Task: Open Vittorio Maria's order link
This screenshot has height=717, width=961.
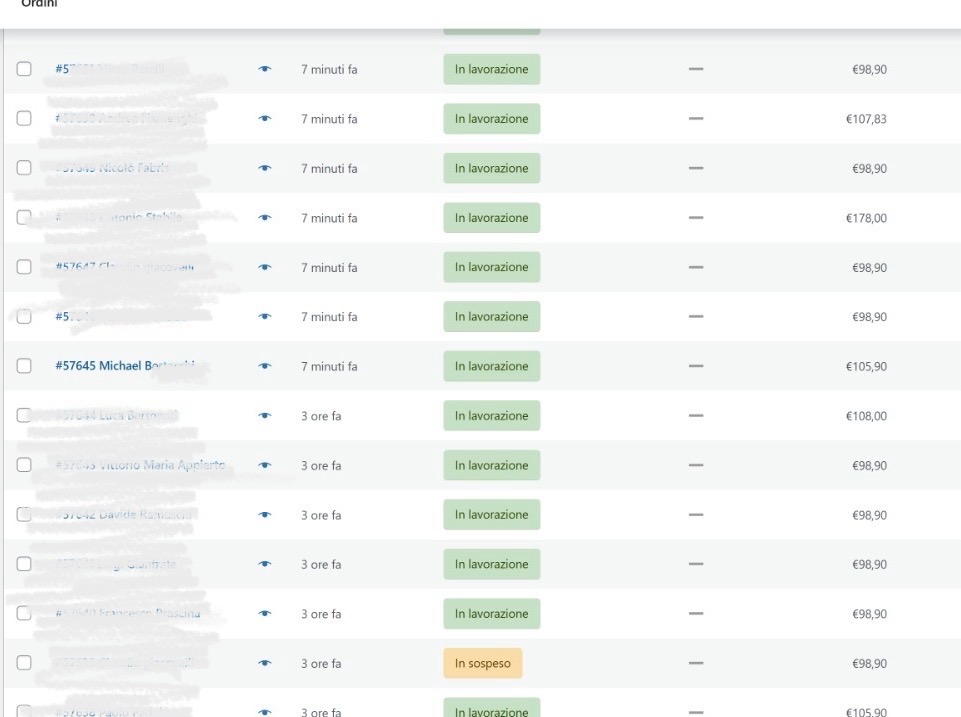Action: point(140,465)
